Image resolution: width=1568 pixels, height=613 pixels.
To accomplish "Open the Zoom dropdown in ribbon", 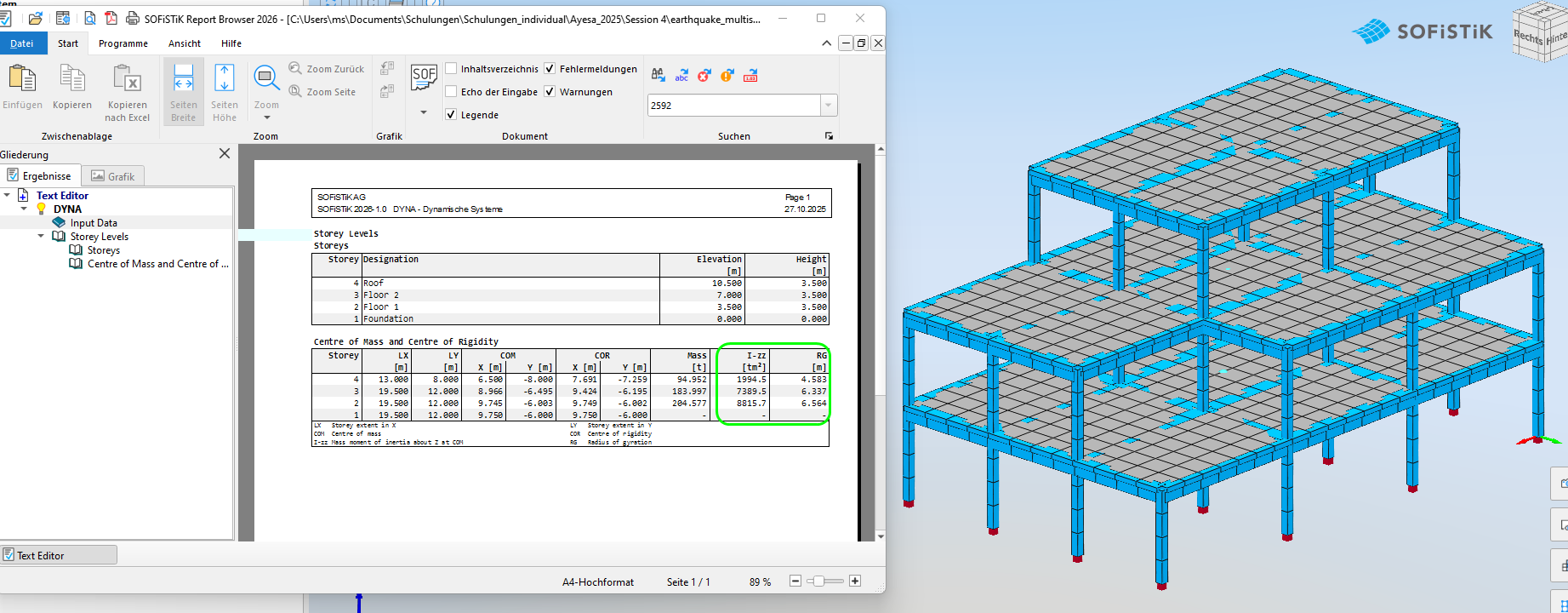I will pyautogui.click(x=266, y=117).
